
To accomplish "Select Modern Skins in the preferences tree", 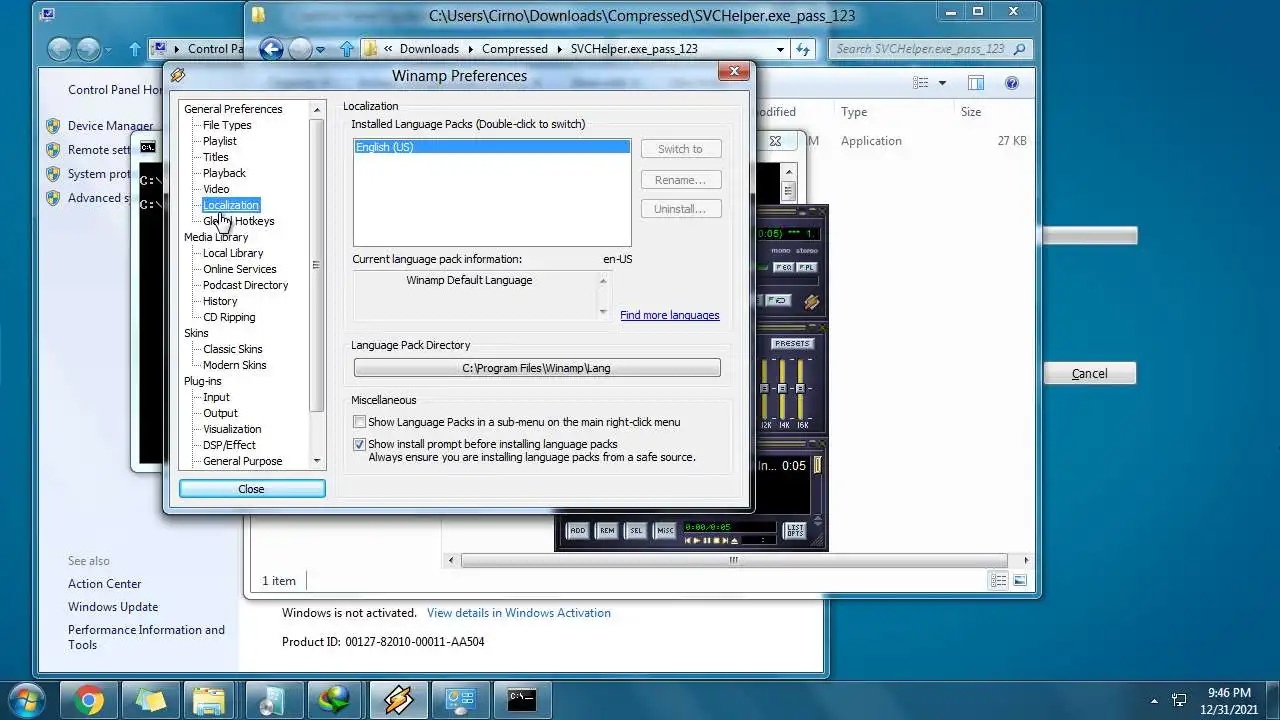I will pyautogui.click(x=235, y=365).
